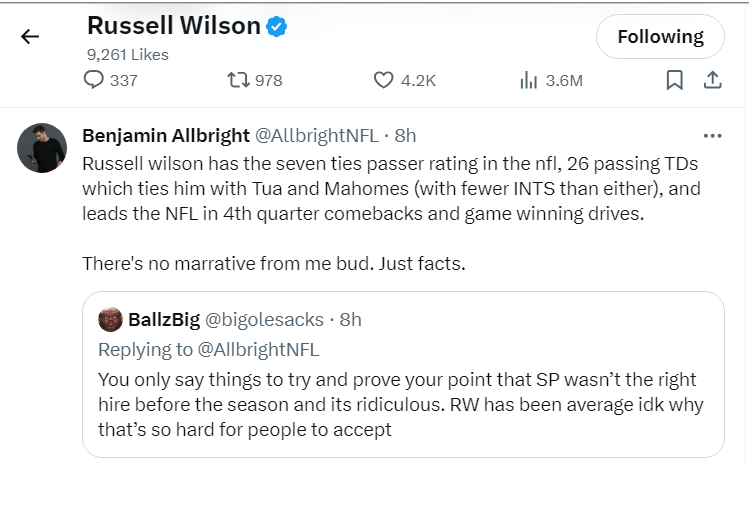The width and height of the screenshot is (750, 505).
Task: Open the three-dot more options menu
Action: tap(712, 135)
